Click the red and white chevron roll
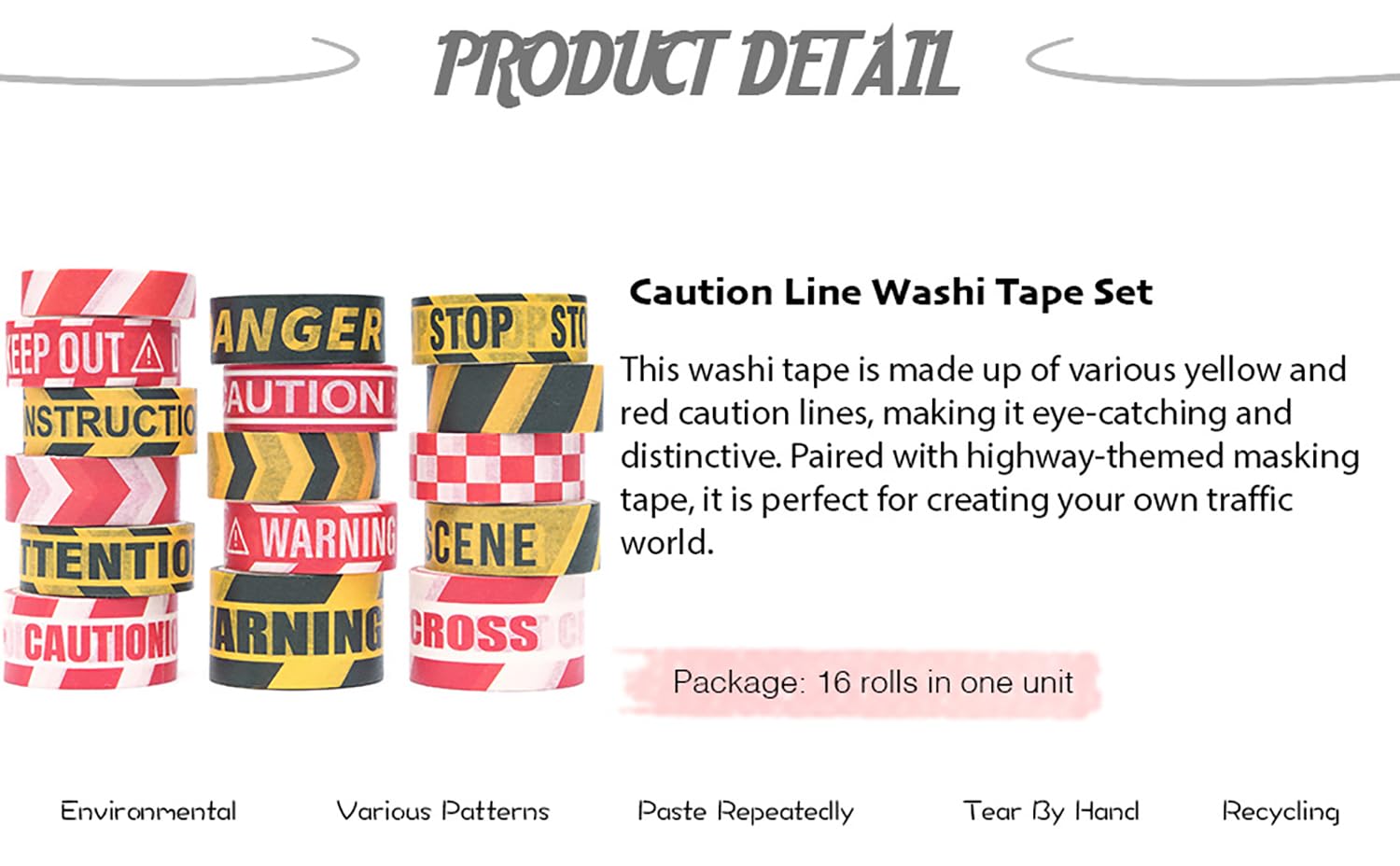The height and width of the screenshot is (866, 1400). click(x=91, y=489)
